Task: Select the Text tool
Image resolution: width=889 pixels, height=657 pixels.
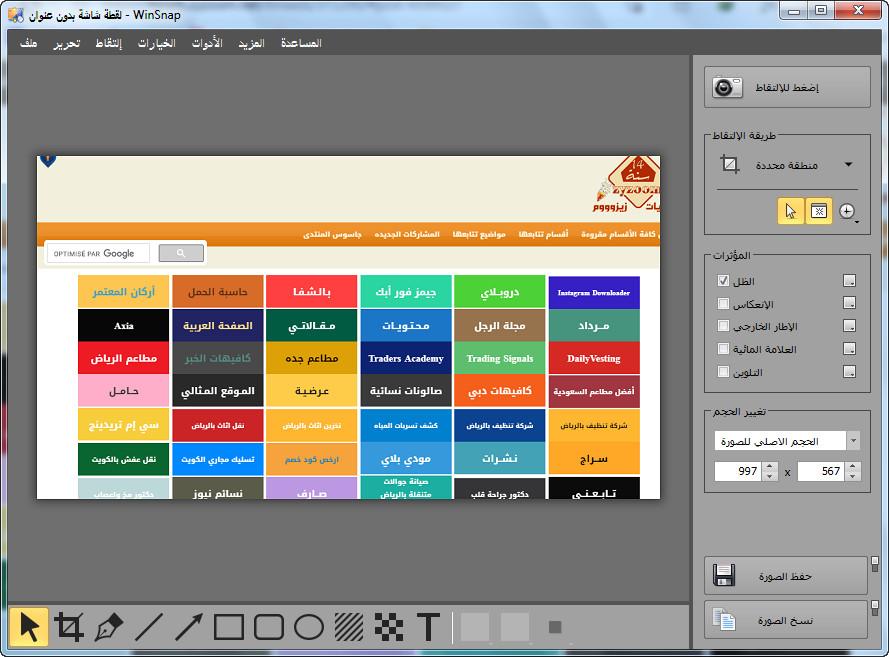Action: [429, 627]
